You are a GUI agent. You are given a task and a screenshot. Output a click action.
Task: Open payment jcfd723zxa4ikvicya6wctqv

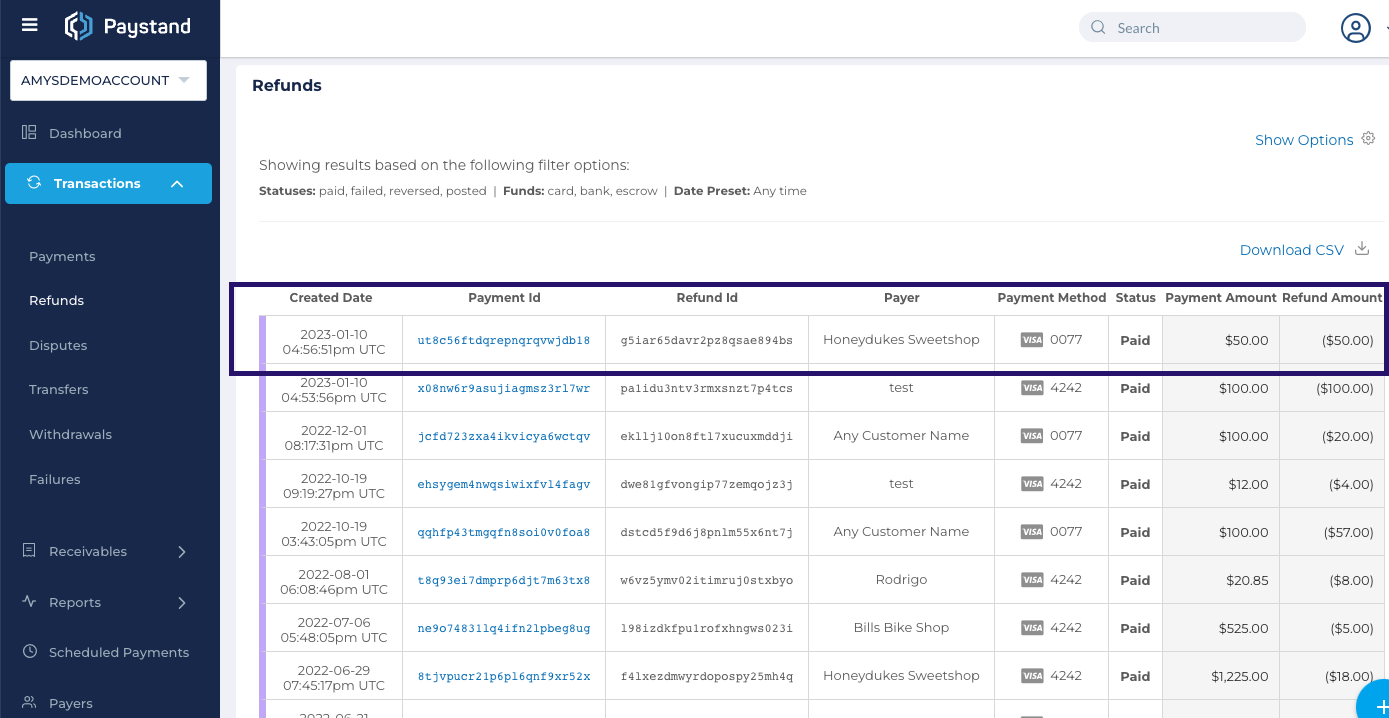point(504,436)
